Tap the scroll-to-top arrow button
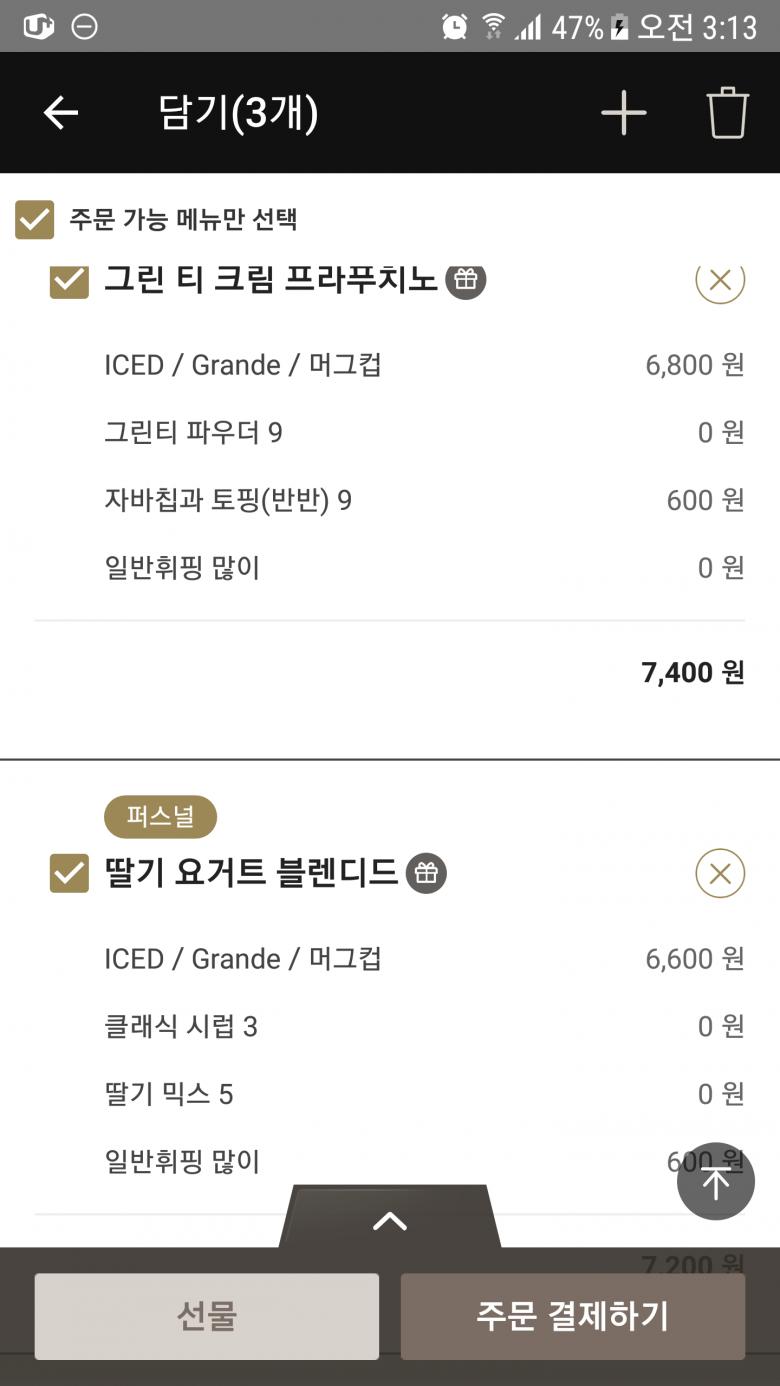Screen dimensions: 780x1386 pyautogui.click(x=716, y=1182)
